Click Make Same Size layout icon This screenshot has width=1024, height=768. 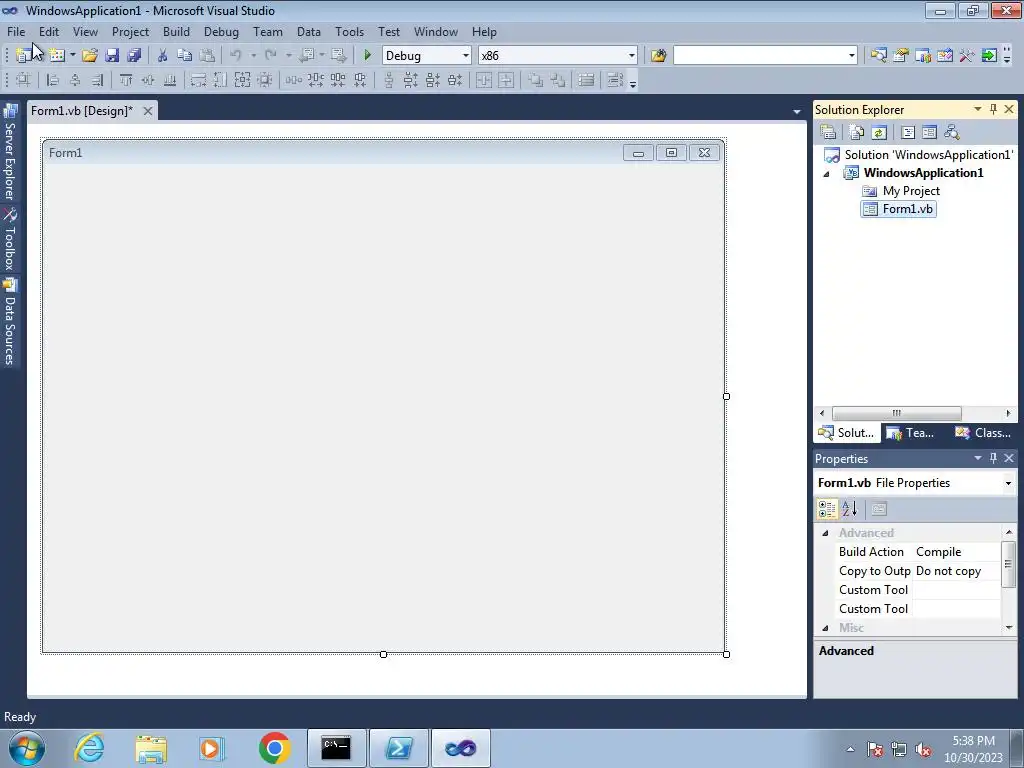242,80
